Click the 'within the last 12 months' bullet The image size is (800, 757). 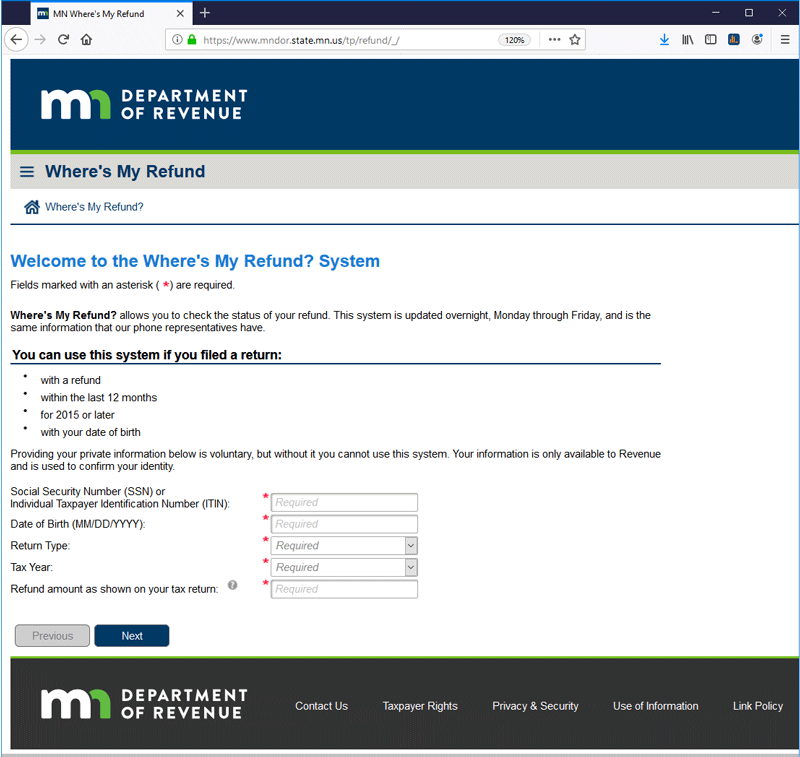[99, 398]
